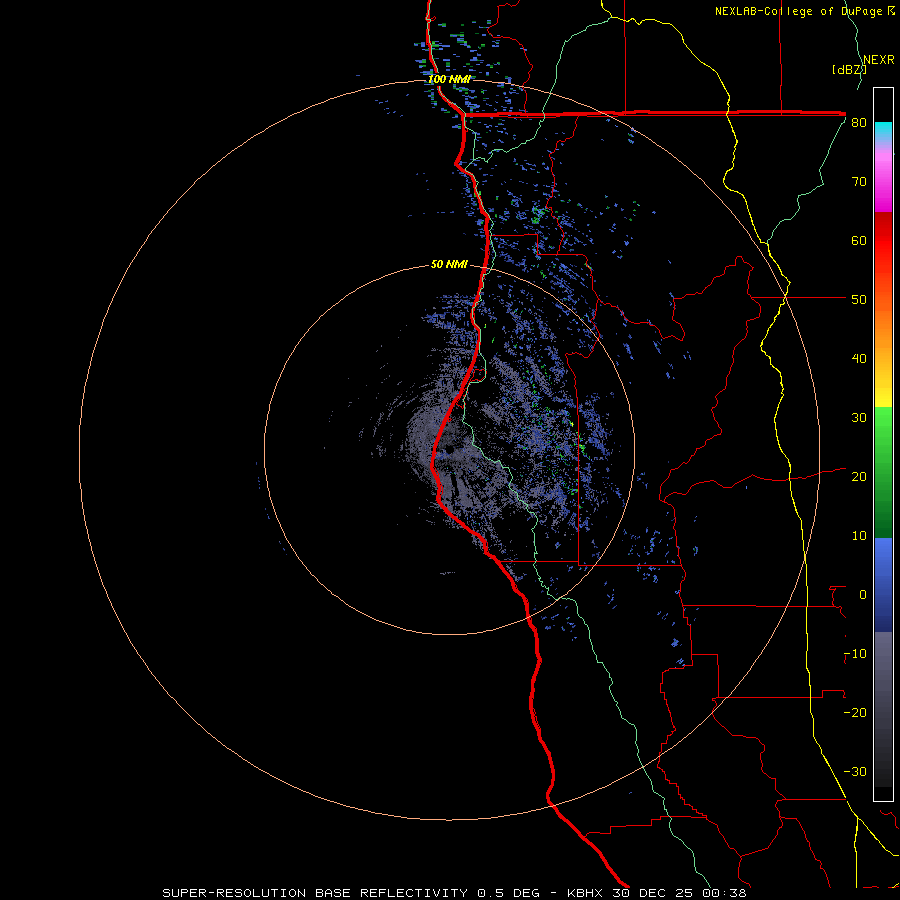Click the 10 value on the dBZ scale
The width and height of the screenshot is (900, 900).
859,536
